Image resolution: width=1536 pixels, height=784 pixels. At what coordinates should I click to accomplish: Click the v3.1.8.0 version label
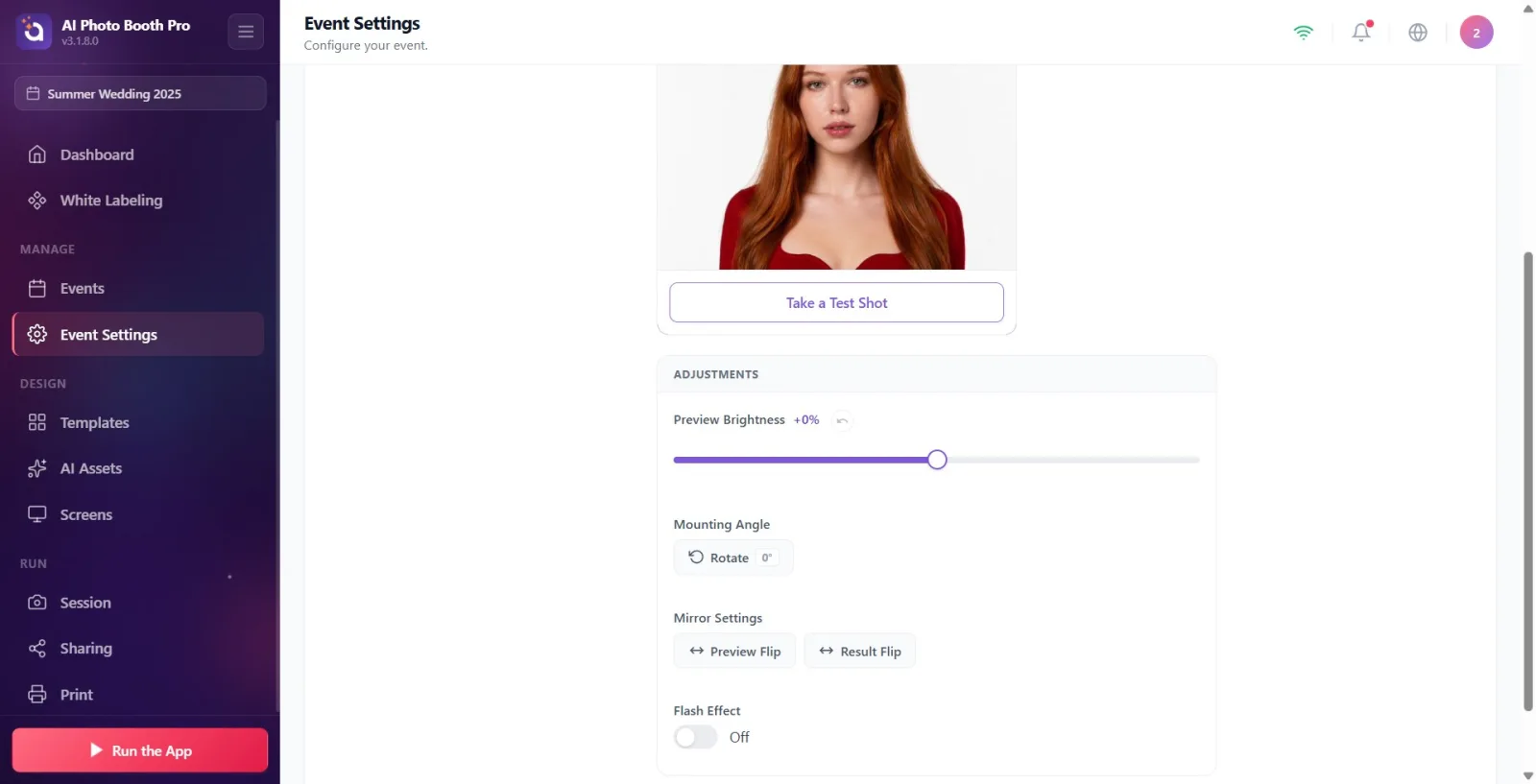(80, 41)
